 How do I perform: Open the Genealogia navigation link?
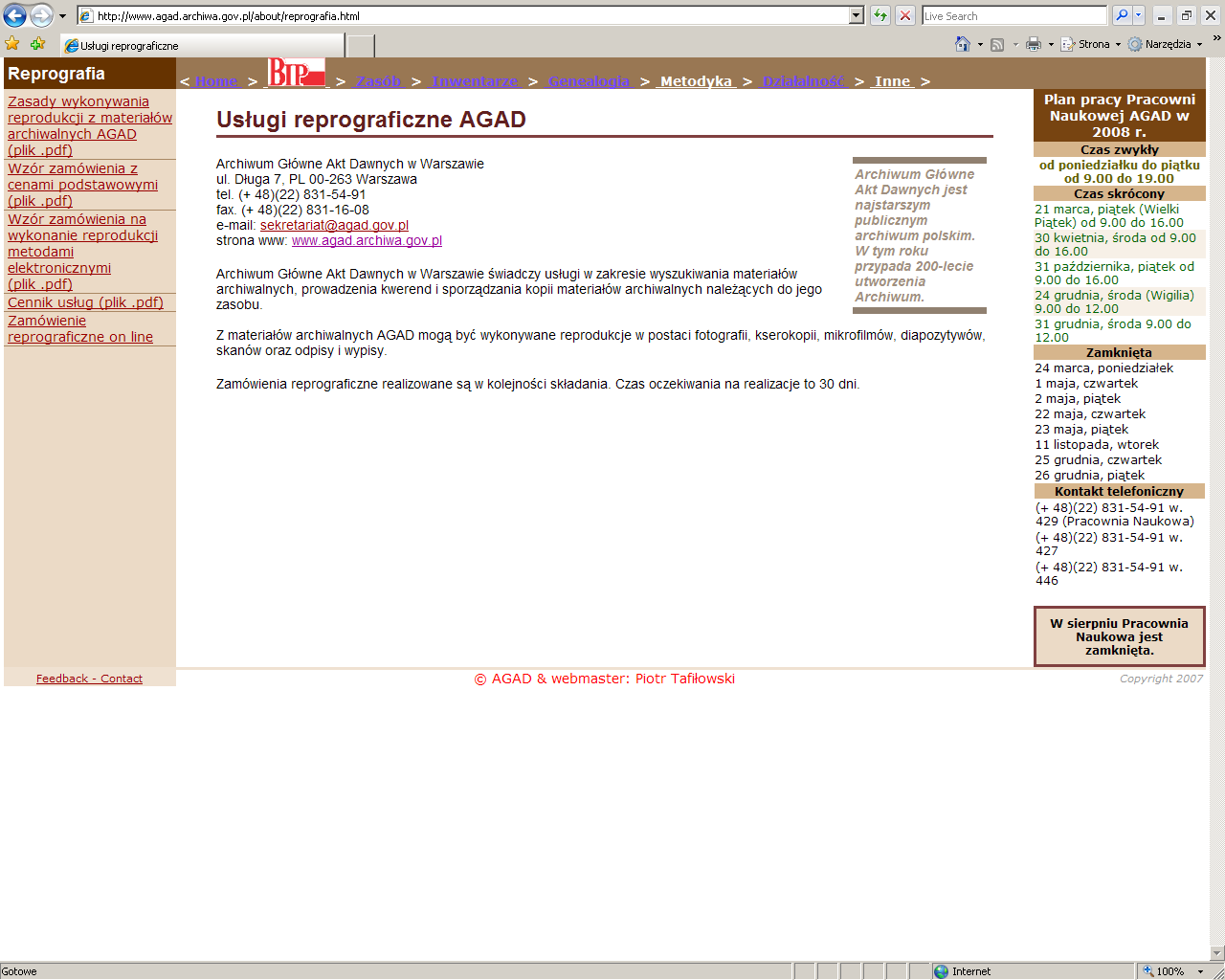(589, 81)
